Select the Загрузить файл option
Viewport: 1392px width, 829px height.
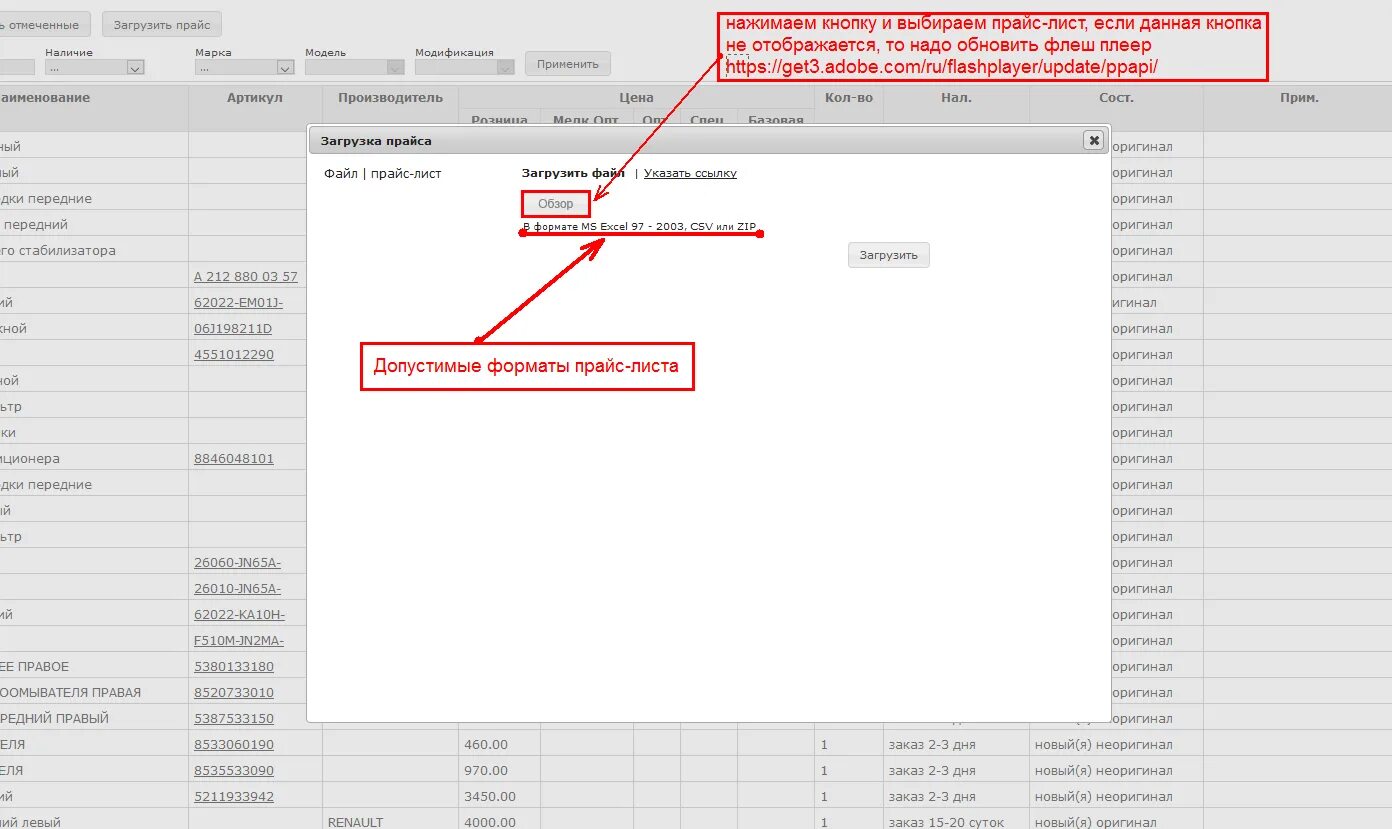[573, 173]
